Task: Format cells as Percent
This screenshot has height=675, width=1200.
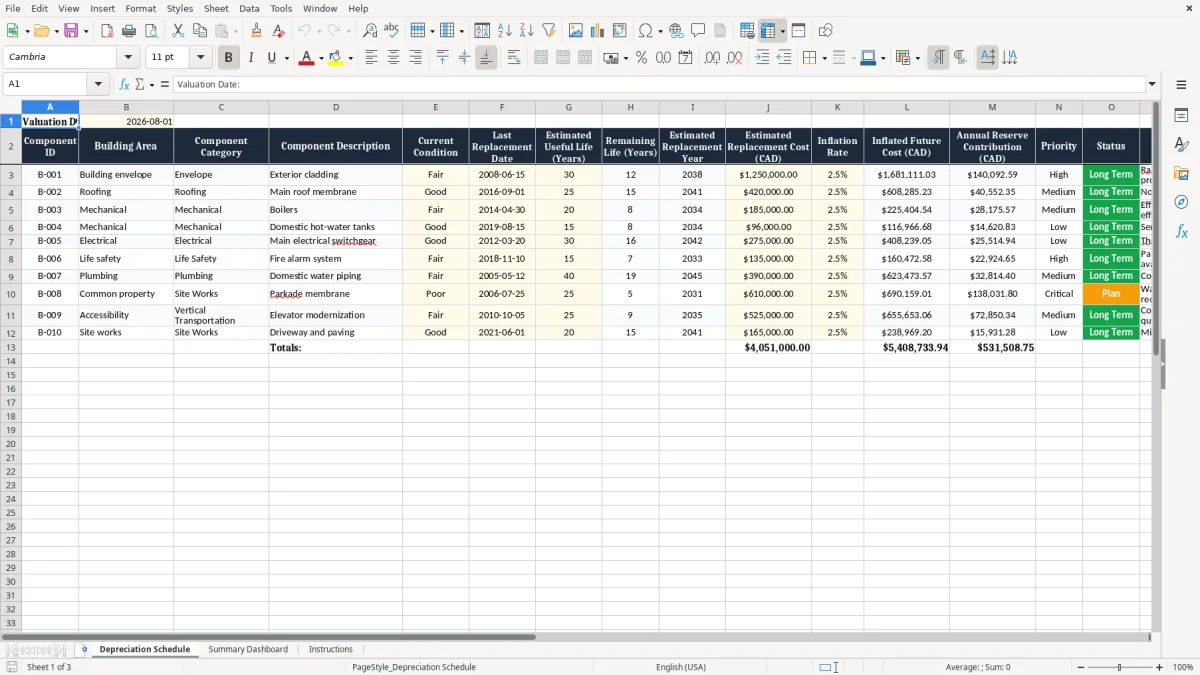Action: pos(641,58)
